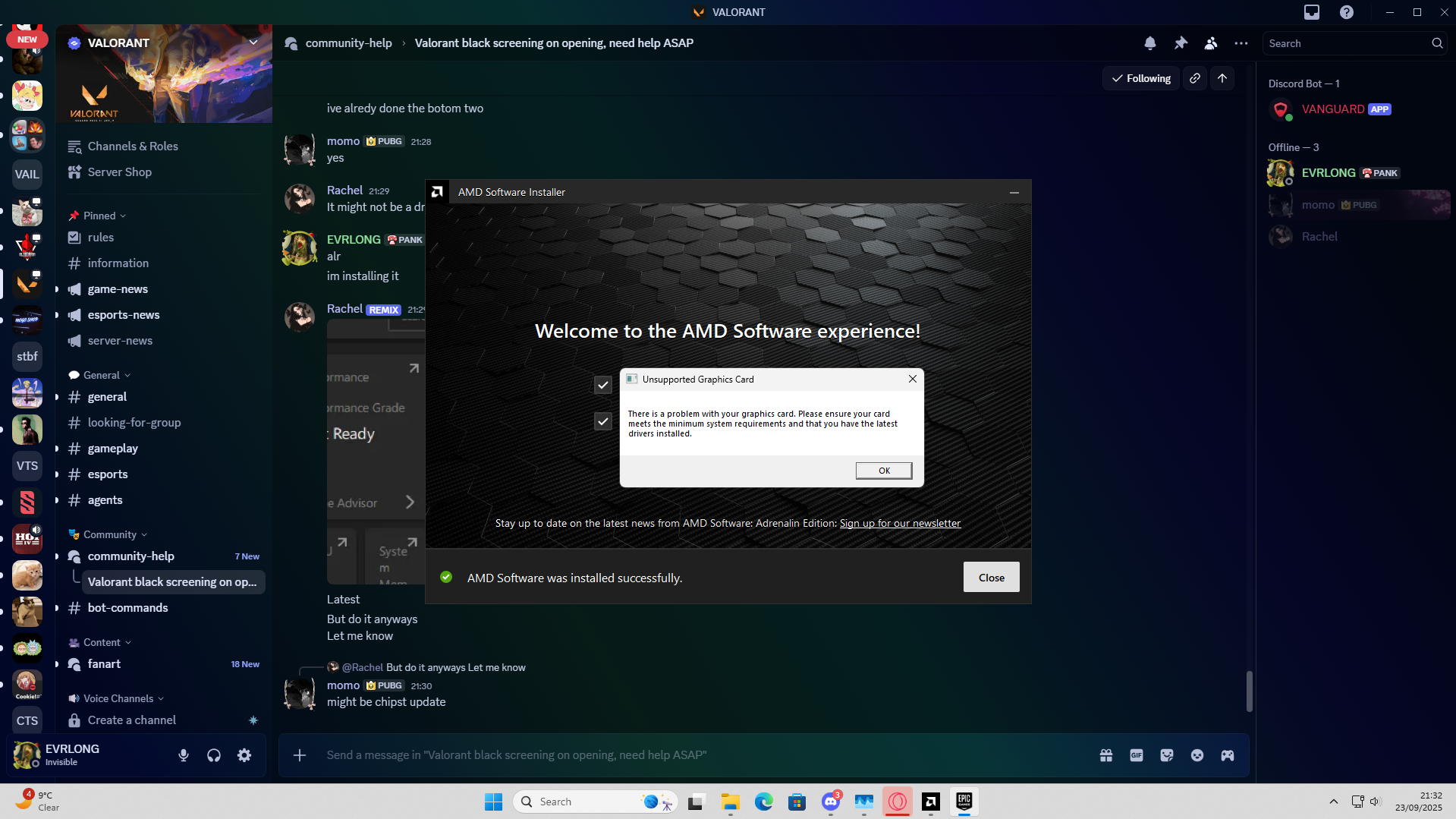Image resolution: width=1456 pixels, height=819 pixels.
Task: Open the VANGUARD bot profile
Action: tap(1358, 109)
